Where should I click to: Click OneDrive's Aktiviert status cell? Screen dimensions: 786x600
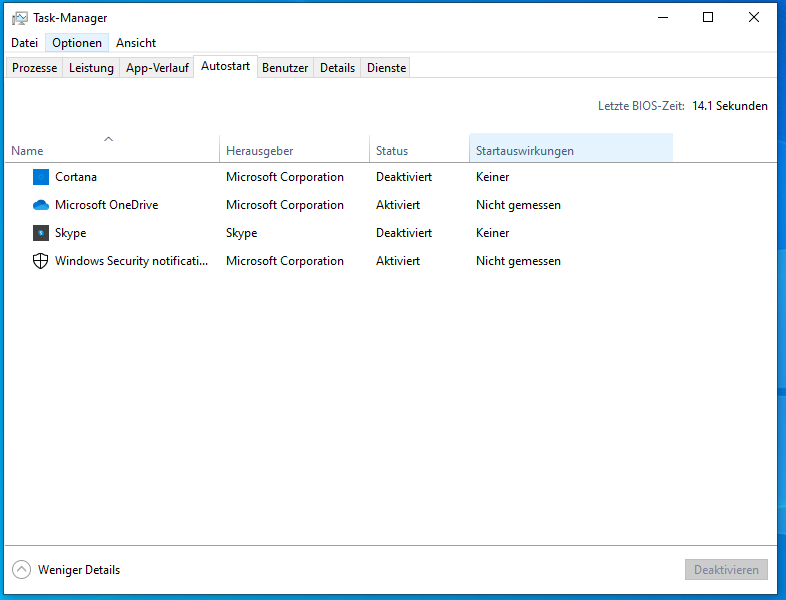[x=398, y=205]
